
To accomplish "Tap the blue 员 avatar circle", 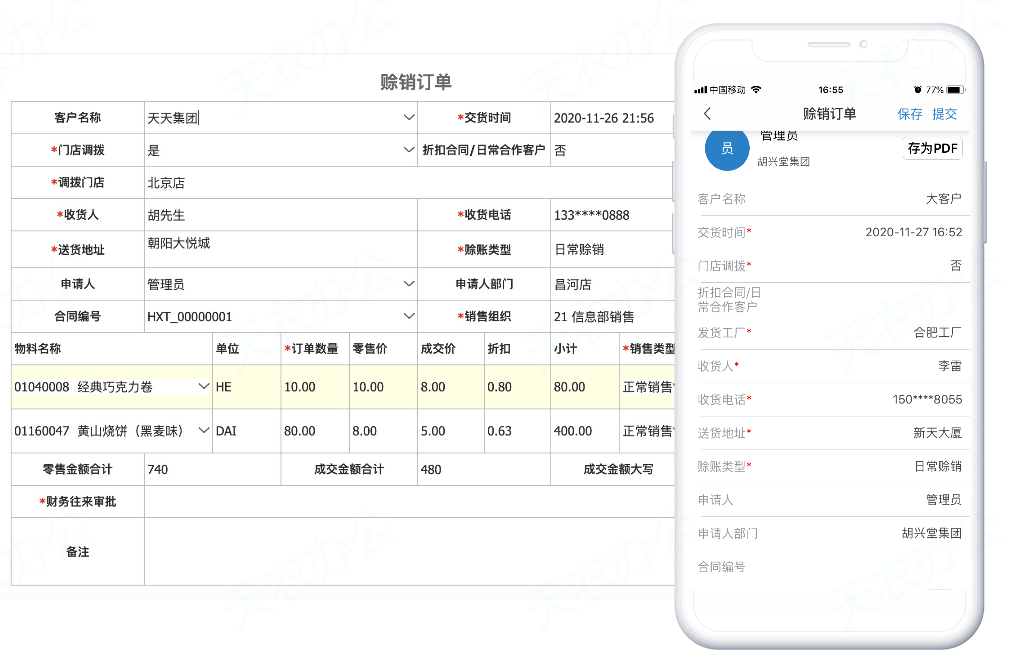I will [727, 150].
